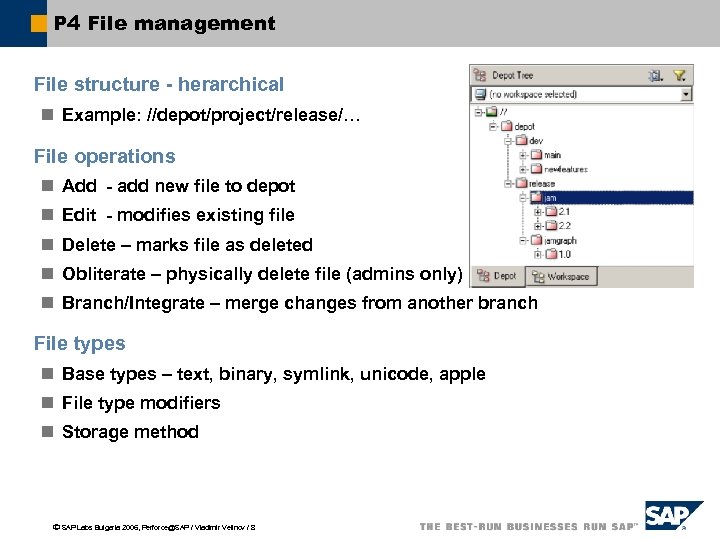The image size is (720, 540).
Task: Select the main folder icon
Action: [x=536, y=154]
